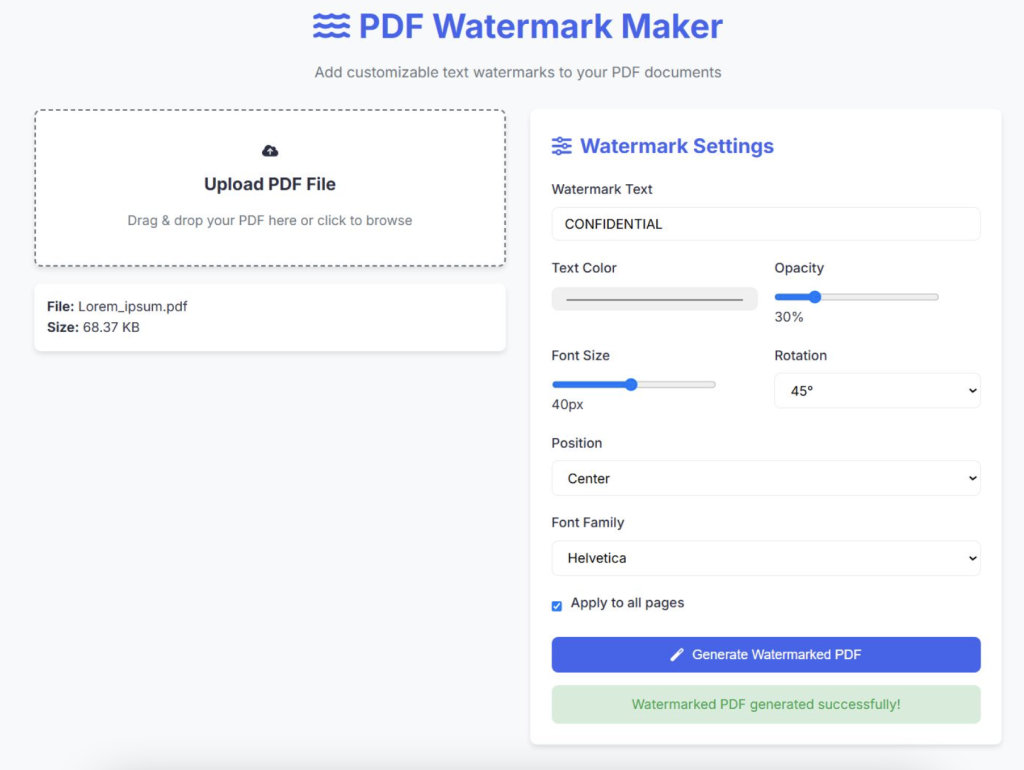Screen dimensions: 1024x770
Task: Click the Watermarked PDF generated successfully message
Action: click(x=765, y=705)
